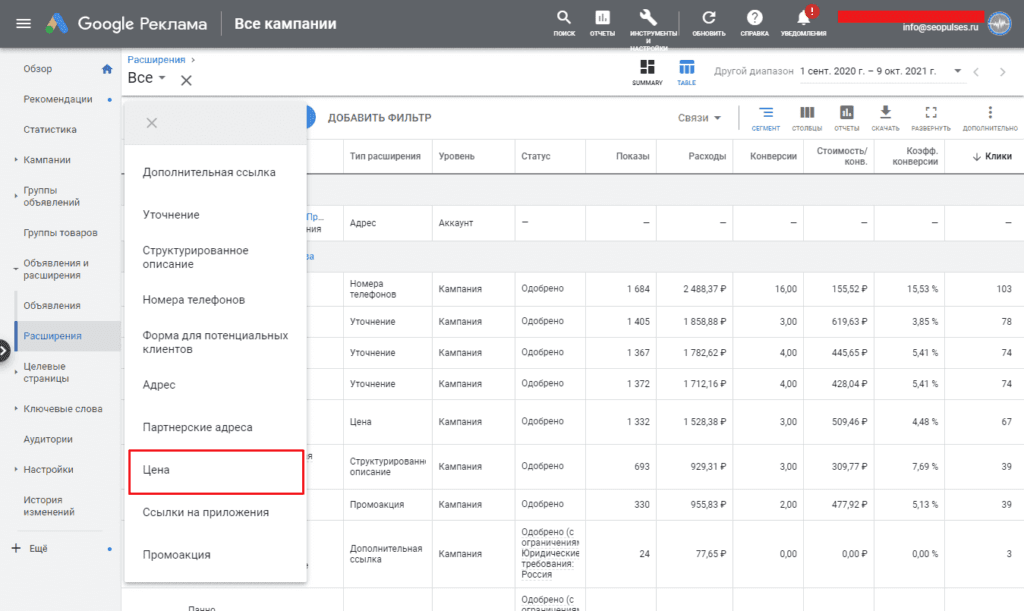Click the Статус column header
1024x611 pixels.
coord(536,156)
